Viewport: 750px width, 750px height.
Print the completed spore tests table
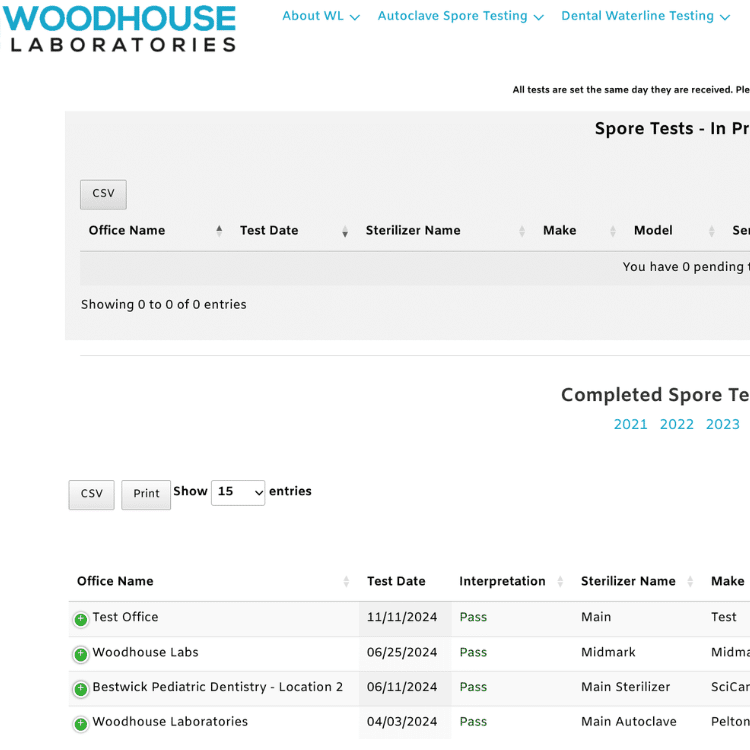point(146,494)
